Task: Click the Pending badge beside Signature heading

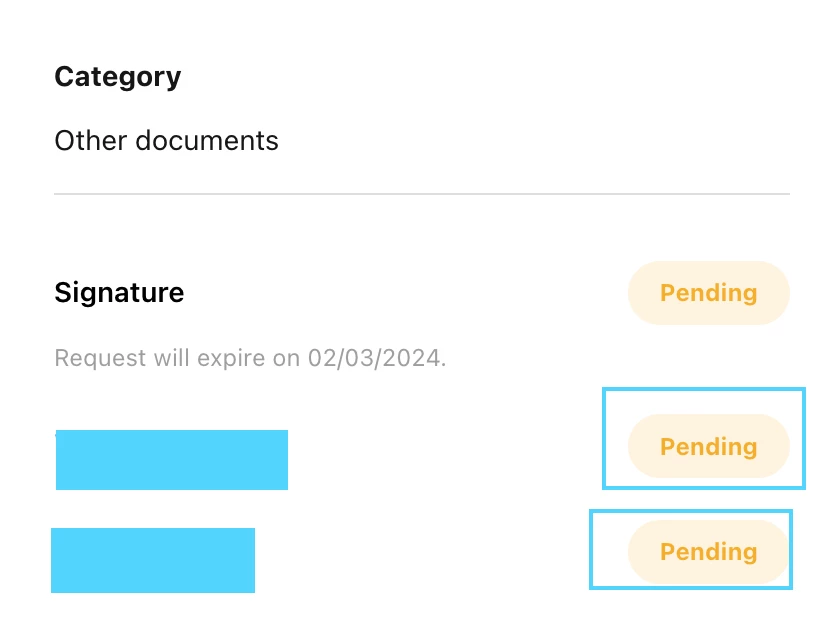Action: pyautogui.click(x=709, y=292)
